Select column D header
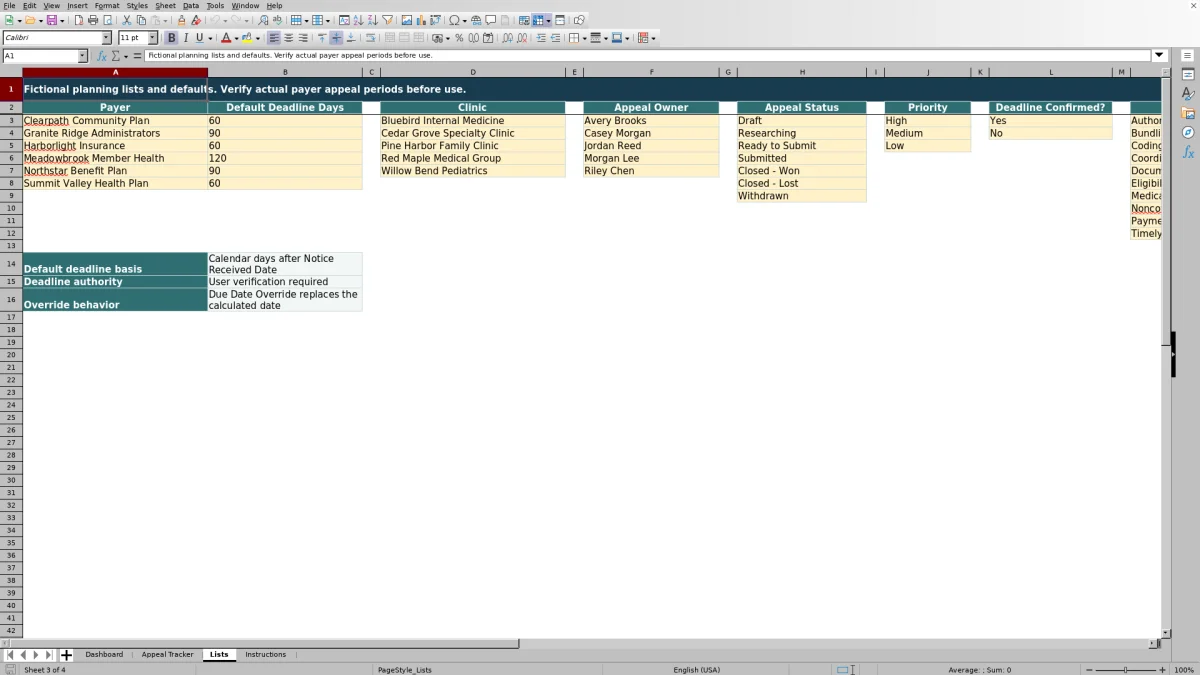Screen dimensions: 1200x675 tap(472, 72)
